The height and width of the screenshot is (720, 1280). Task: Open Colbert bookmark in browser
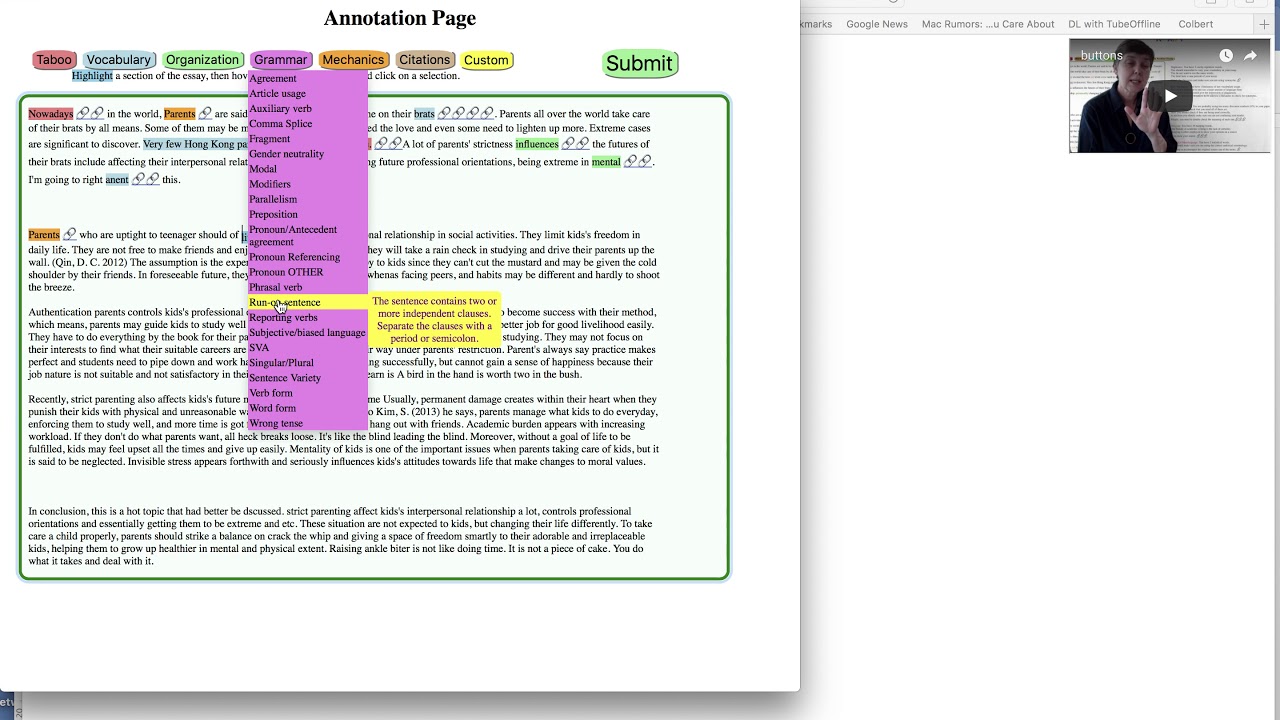[x=1195, y=24]
